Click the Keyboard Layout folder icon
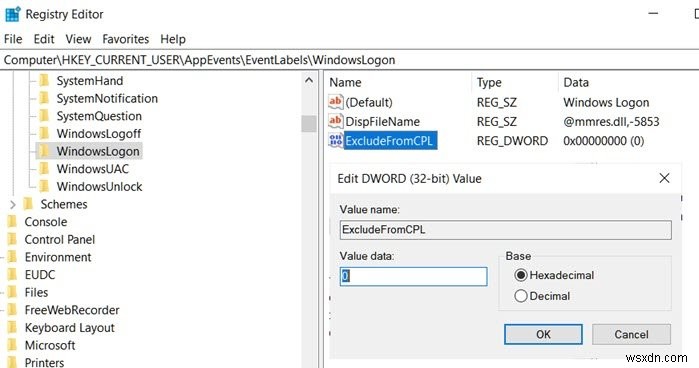This screenshot has height=368, width=699. (12, 327)
